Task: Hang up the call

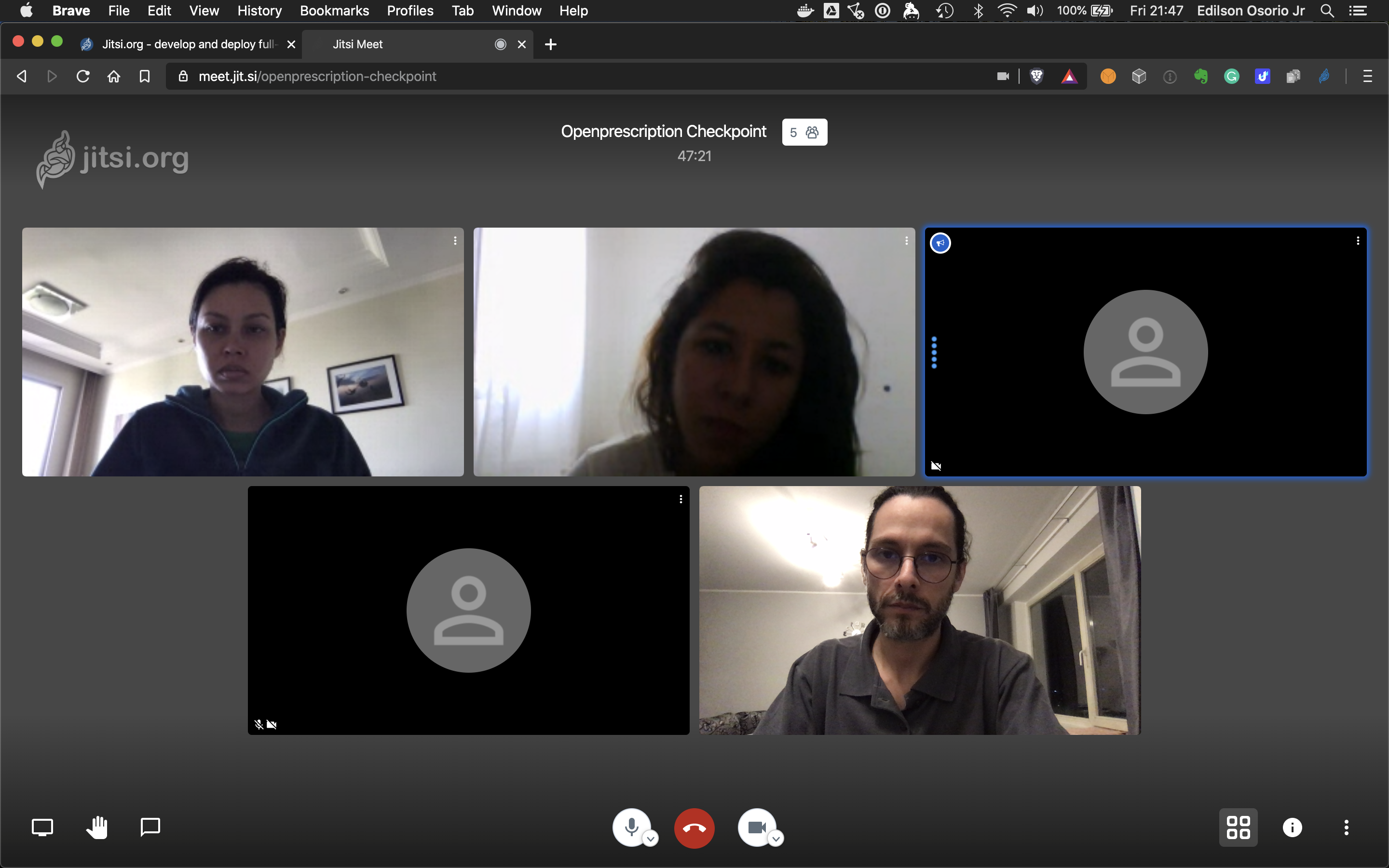Action: 694,828
